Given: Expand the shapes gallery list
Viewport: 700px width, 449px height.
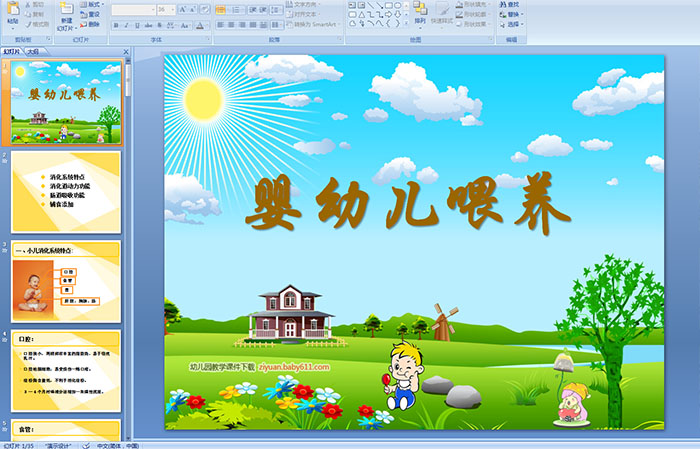Looking at the screenshot, I should (x=406, y=24).
